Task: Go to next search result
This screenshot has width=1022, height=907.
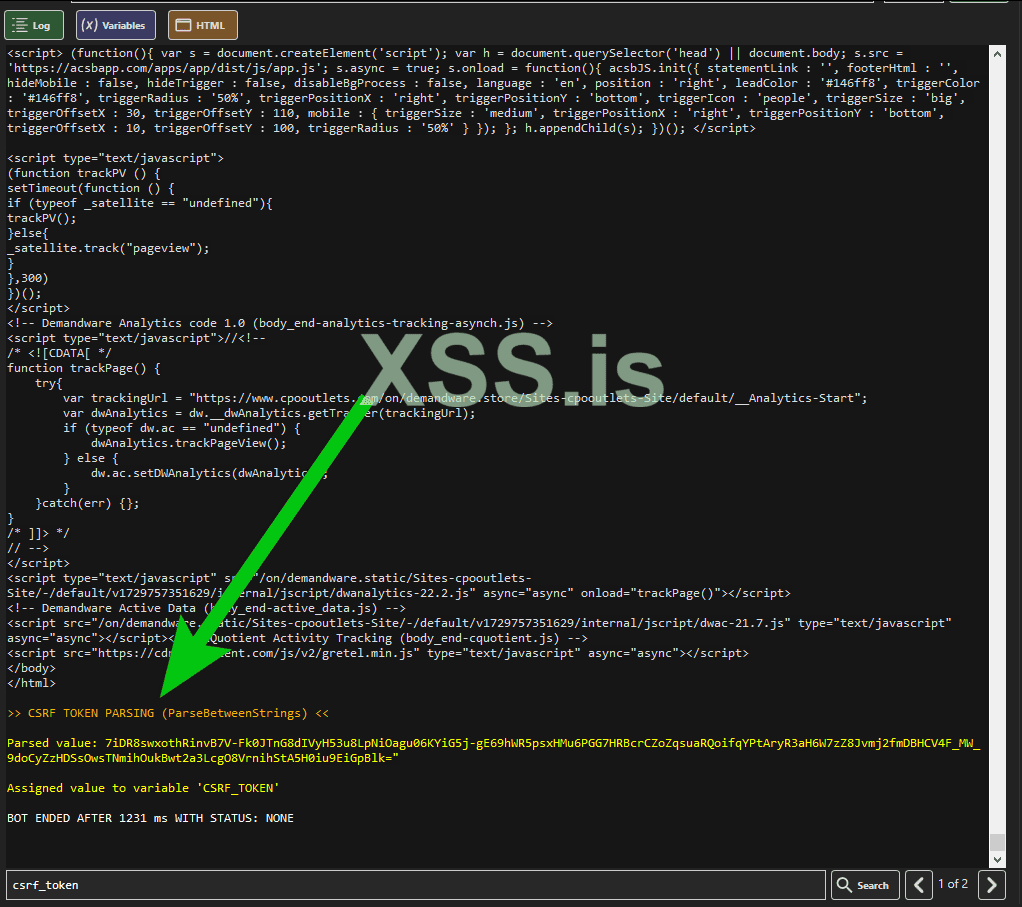Action: tap(991, 885)
